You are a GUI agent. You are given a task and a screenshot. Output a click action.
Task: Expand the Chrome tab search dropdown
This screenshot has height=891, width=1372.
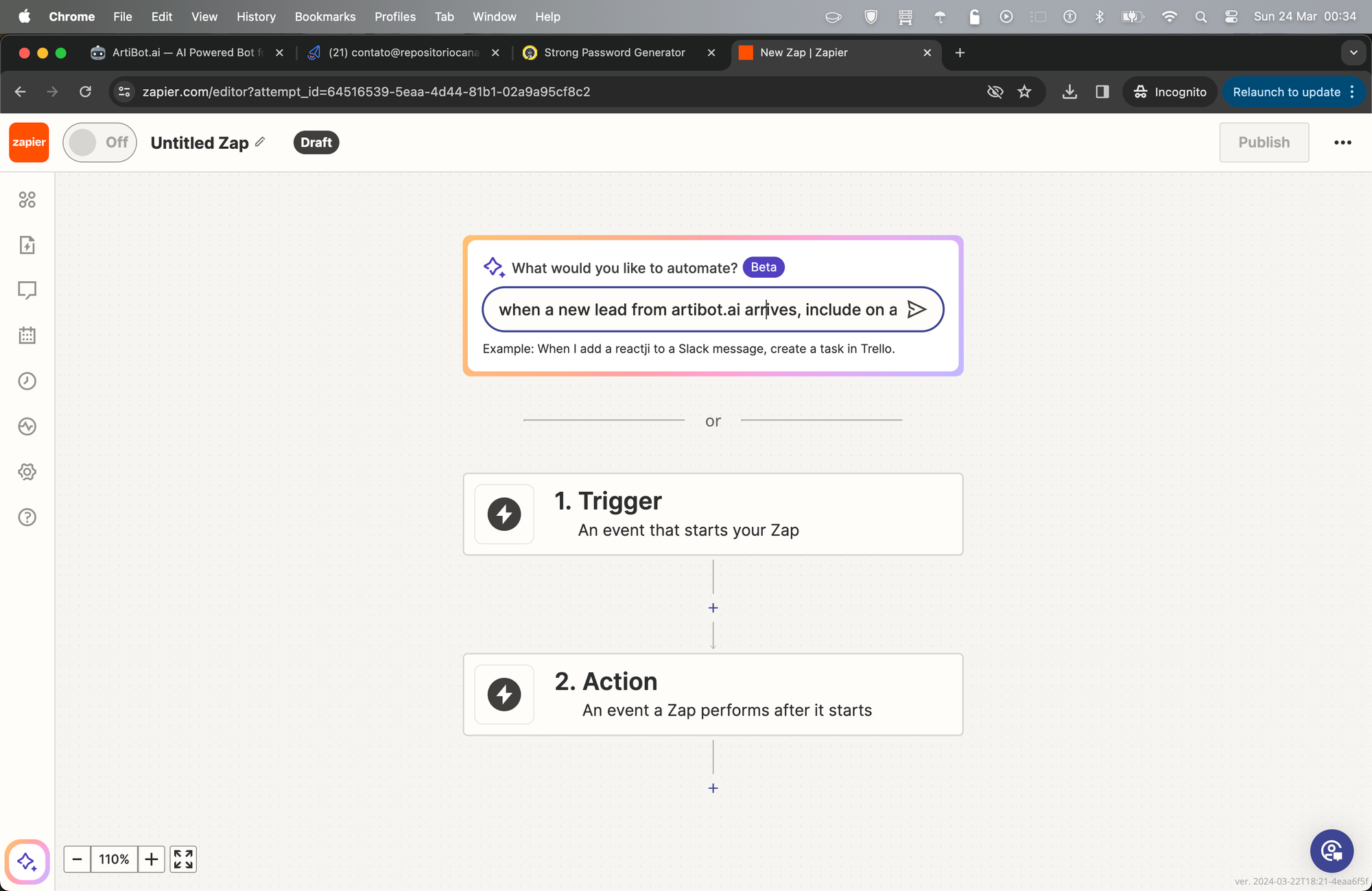(x=1353, y=53)
